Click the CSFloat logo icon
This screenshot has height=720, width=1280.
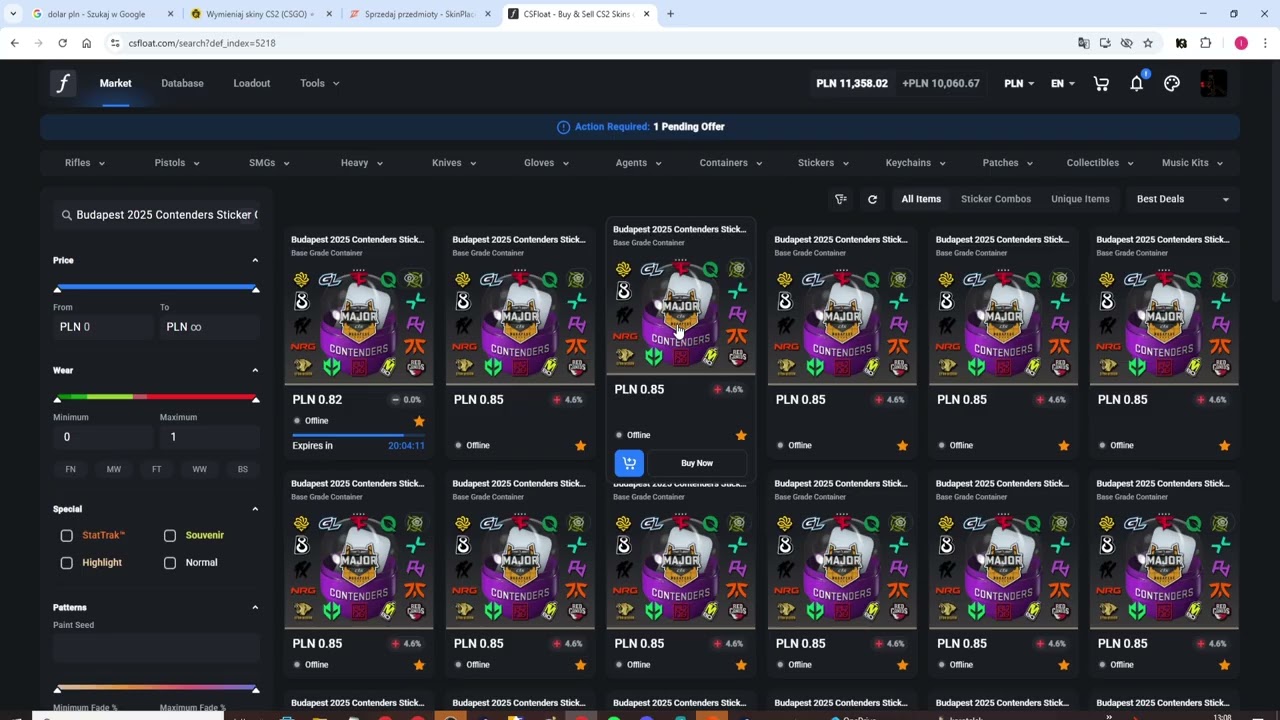63,83
